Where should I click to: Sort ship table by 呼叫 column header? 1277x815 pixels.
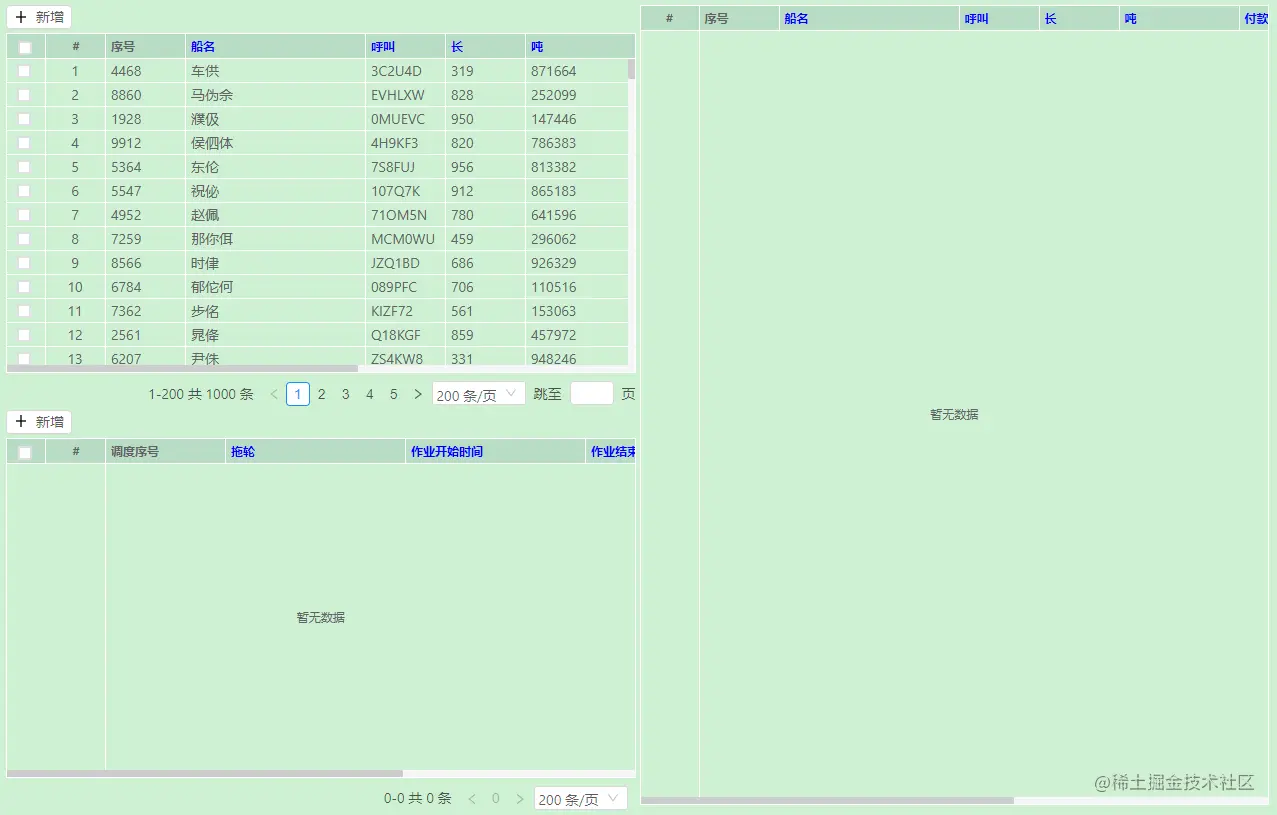tap(406, 47)
